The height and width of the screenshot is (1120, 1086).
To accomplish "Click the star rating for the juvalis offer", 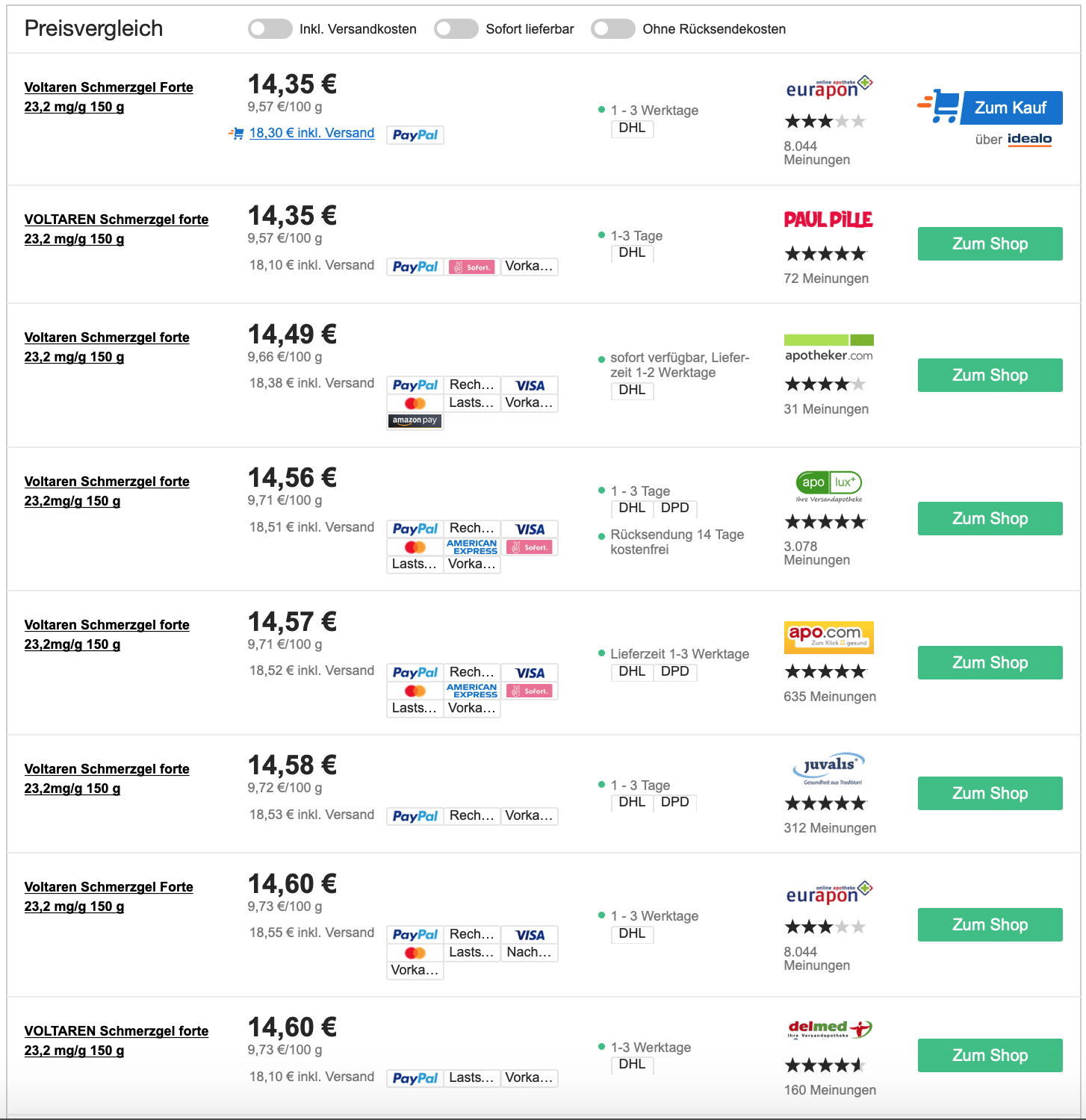I will tap(825, 803).
